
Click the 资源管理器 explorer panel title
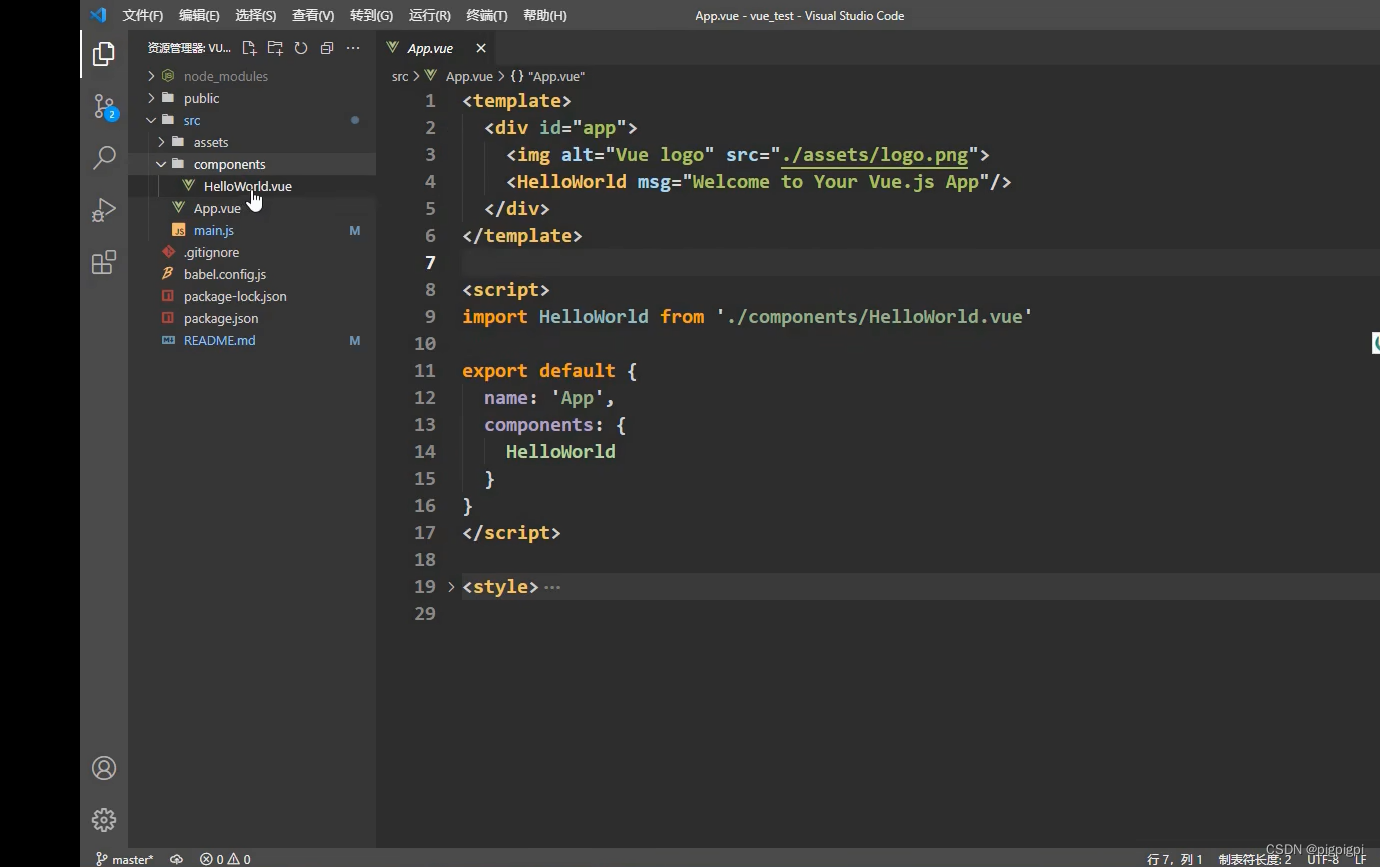[x=189, y=48]
